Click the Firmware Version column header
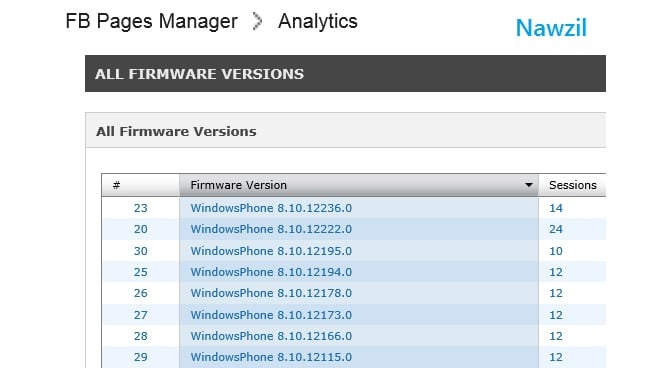The image size is (652, 368). point(359,185)
